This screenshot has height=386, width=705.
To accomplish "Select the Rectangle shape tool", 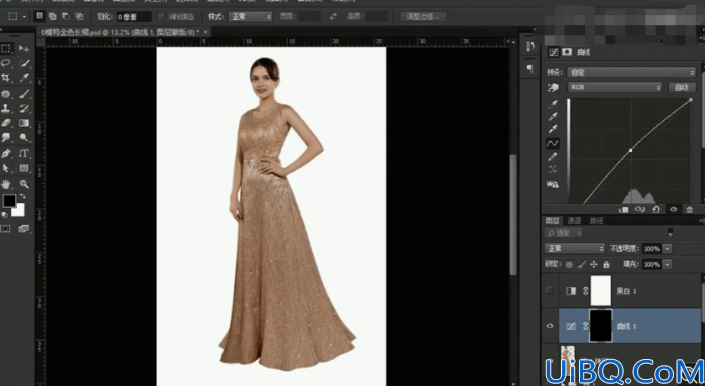I will click(x=24, y=168).
